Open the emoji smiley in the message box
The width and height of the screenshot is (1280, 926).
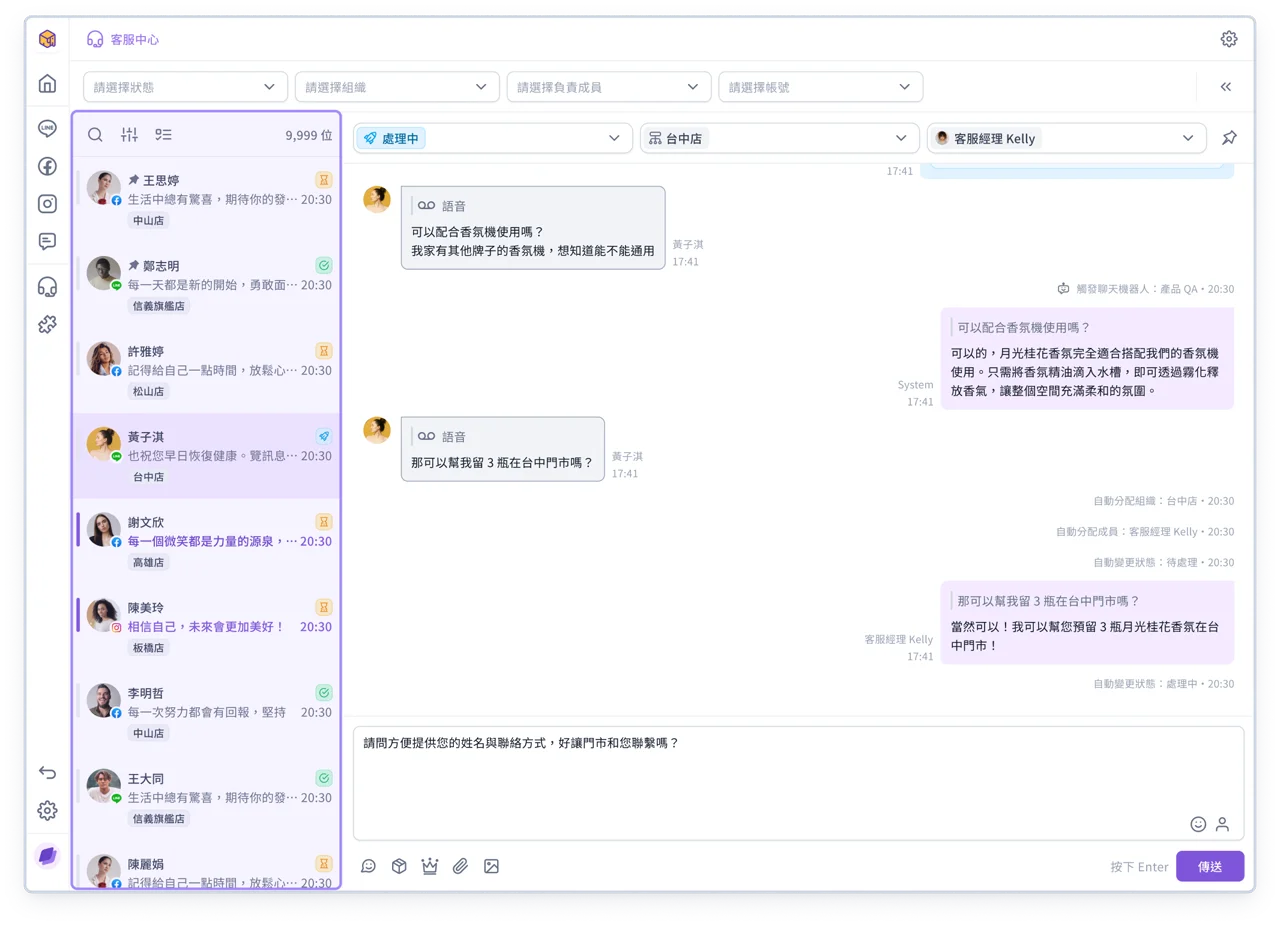click(x=1198, y=824)
